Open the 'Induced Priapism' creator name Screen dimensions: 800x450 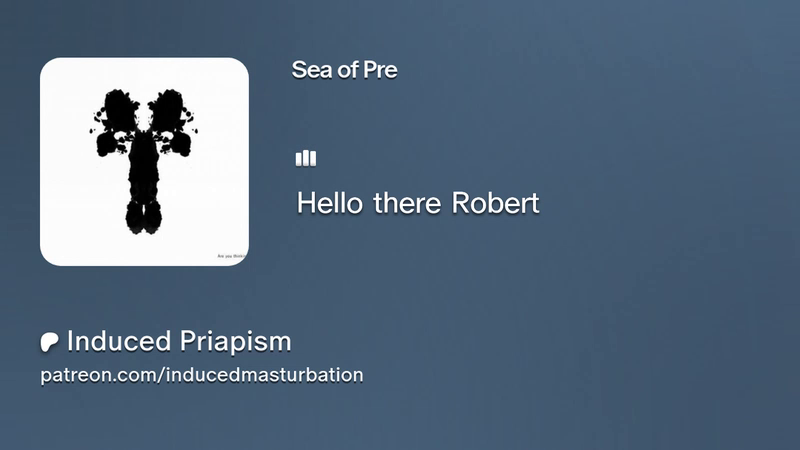coord(179,341)
